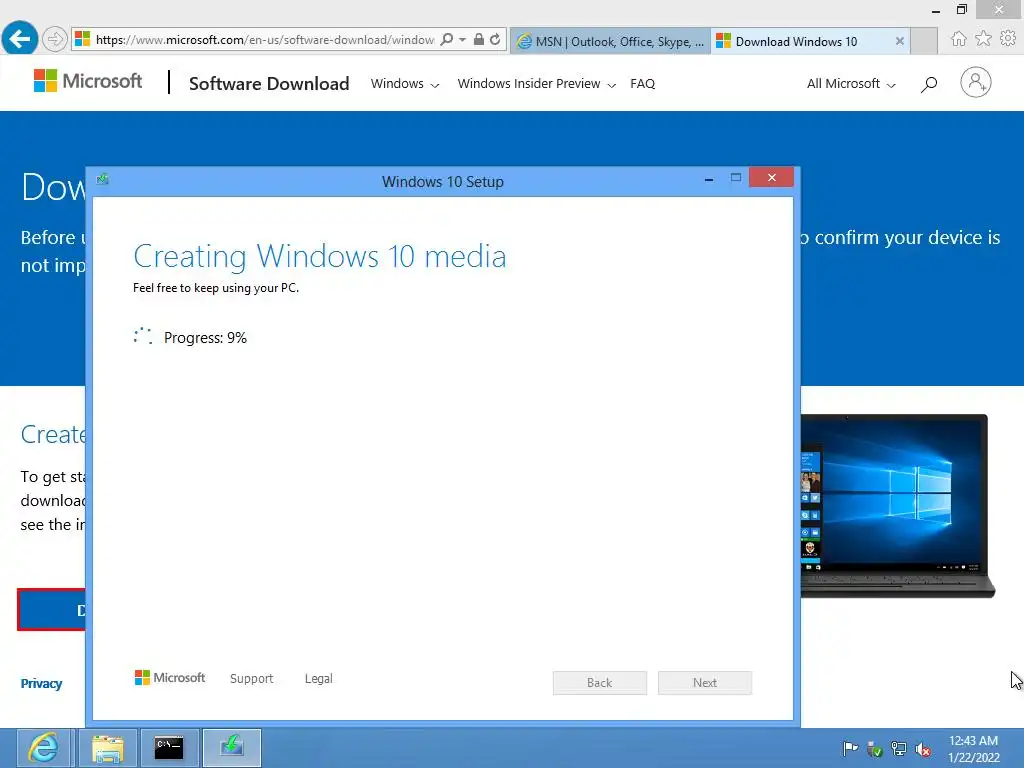The height and width of the screenshot is (768, 1024).
Task: Click the network tray icon
Action: (899, 748)
